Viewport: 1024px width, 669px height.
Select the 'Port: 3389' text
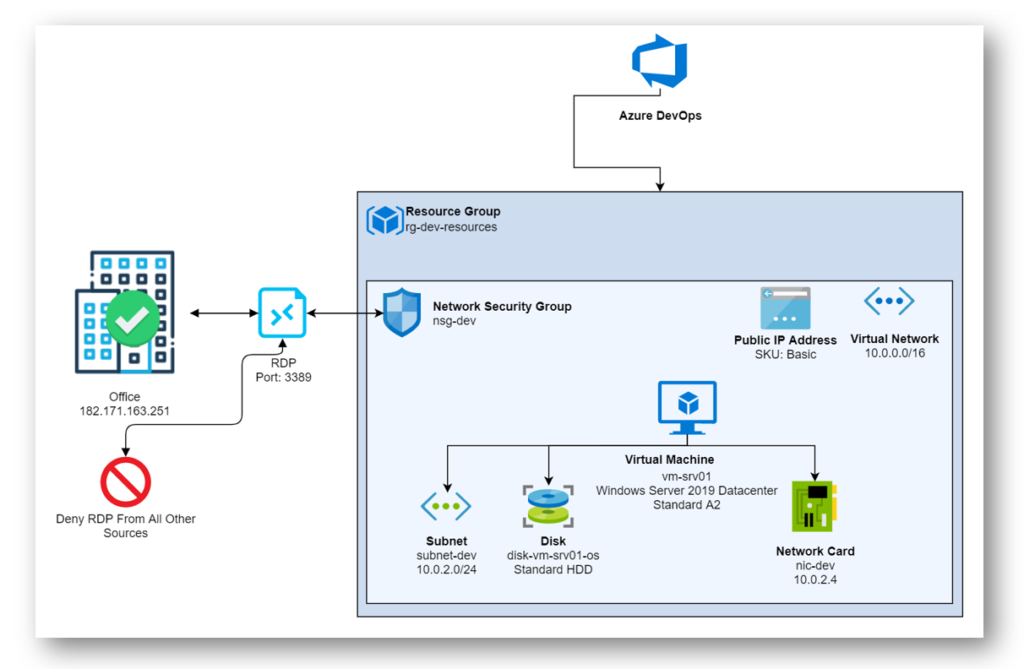283,378
